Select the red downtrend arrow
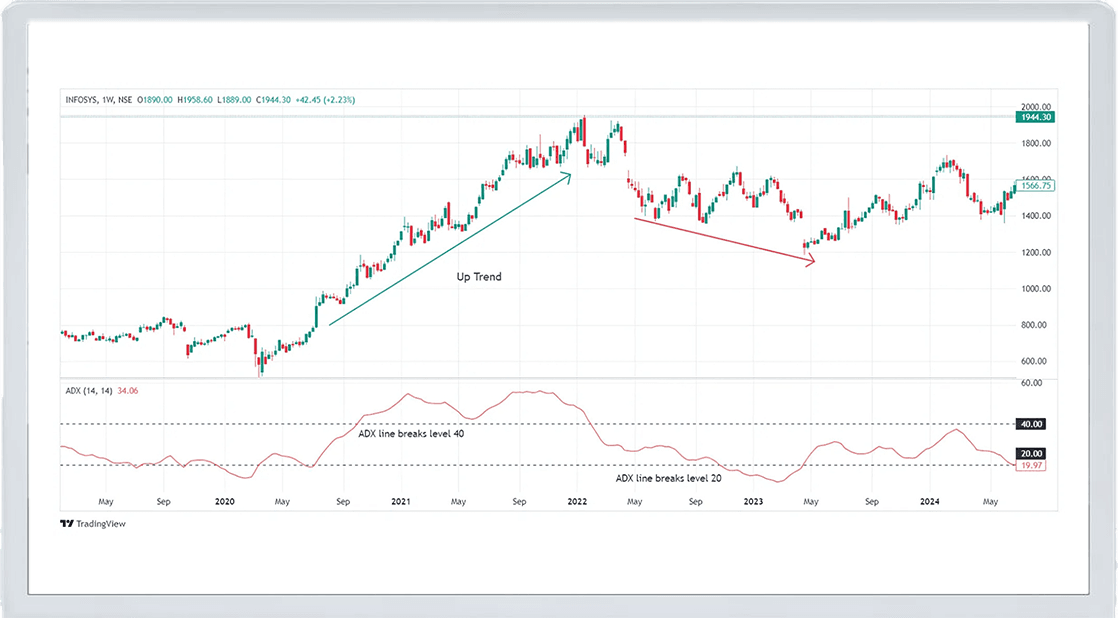 (x=725, y=241)
